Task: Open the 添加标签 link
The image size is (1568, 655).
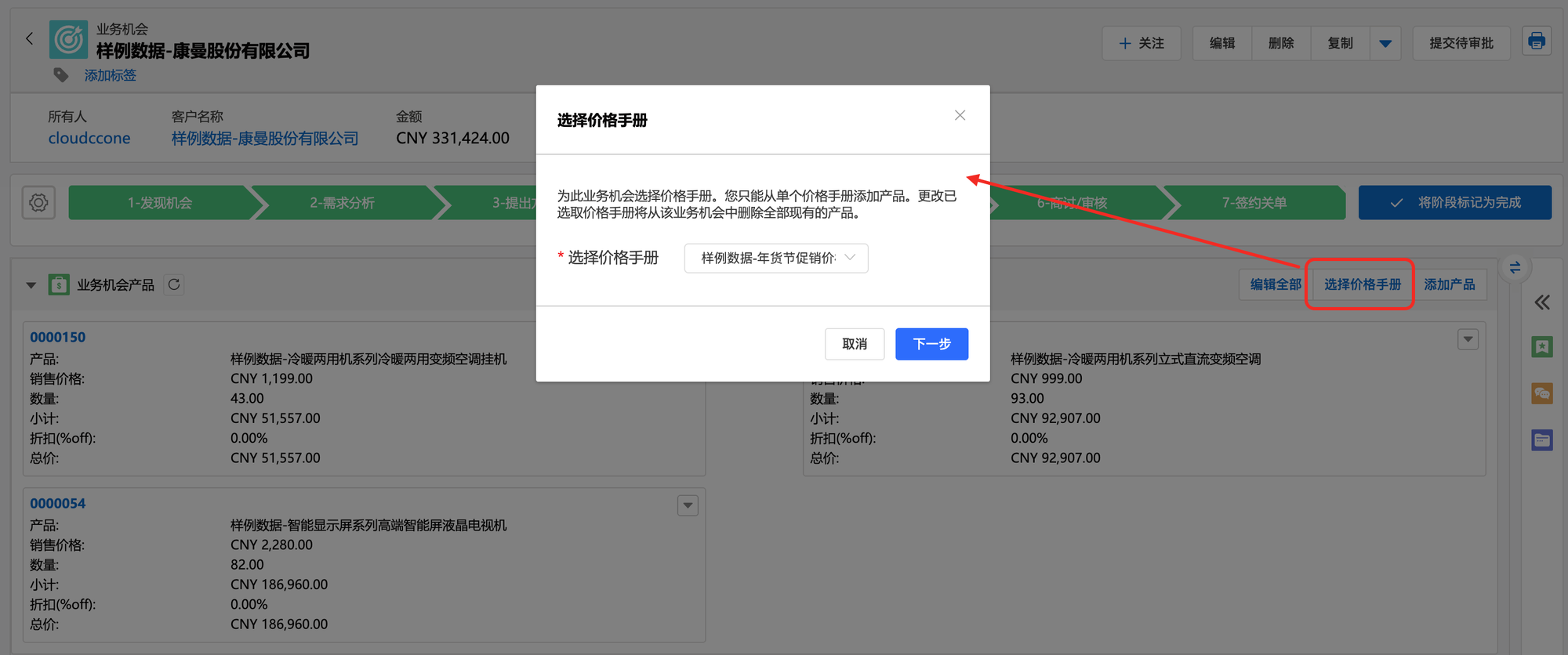Action: pyautogui.click(x=111, y=75)
